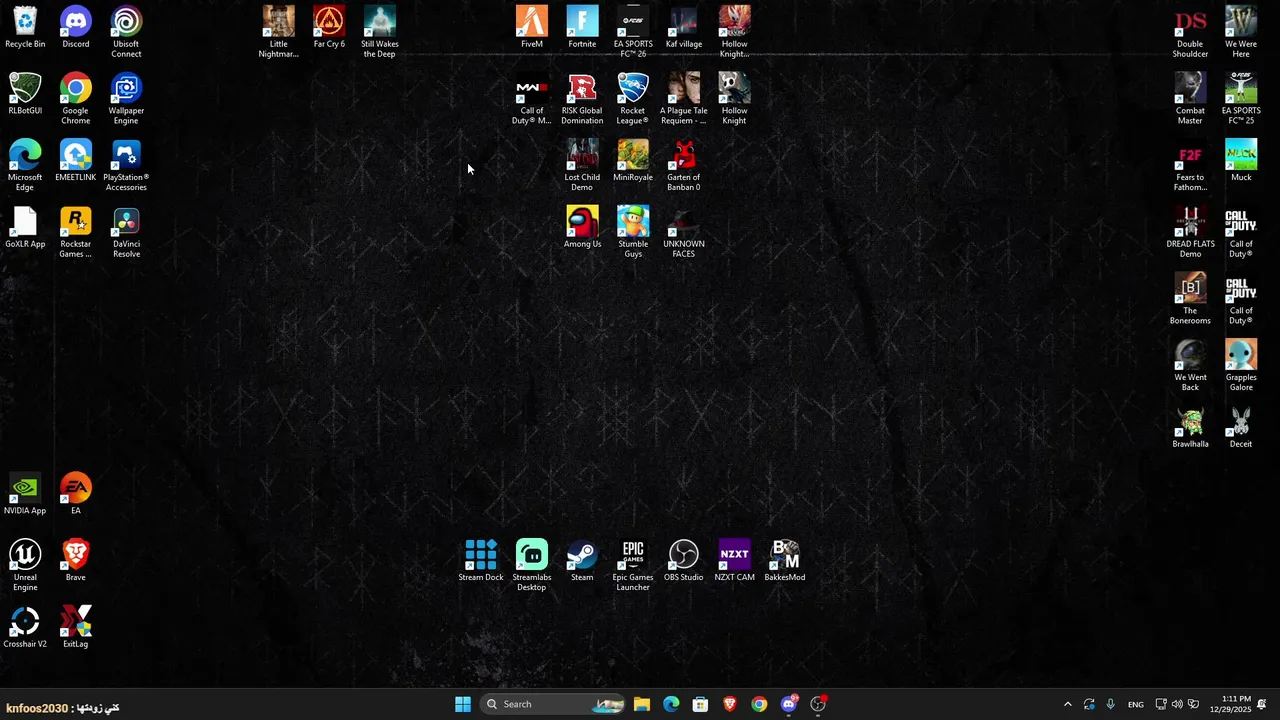Launch Ubisoft Connect from the desktop
The height and width of the screenshot is (720, 1280).
point(126,32)
